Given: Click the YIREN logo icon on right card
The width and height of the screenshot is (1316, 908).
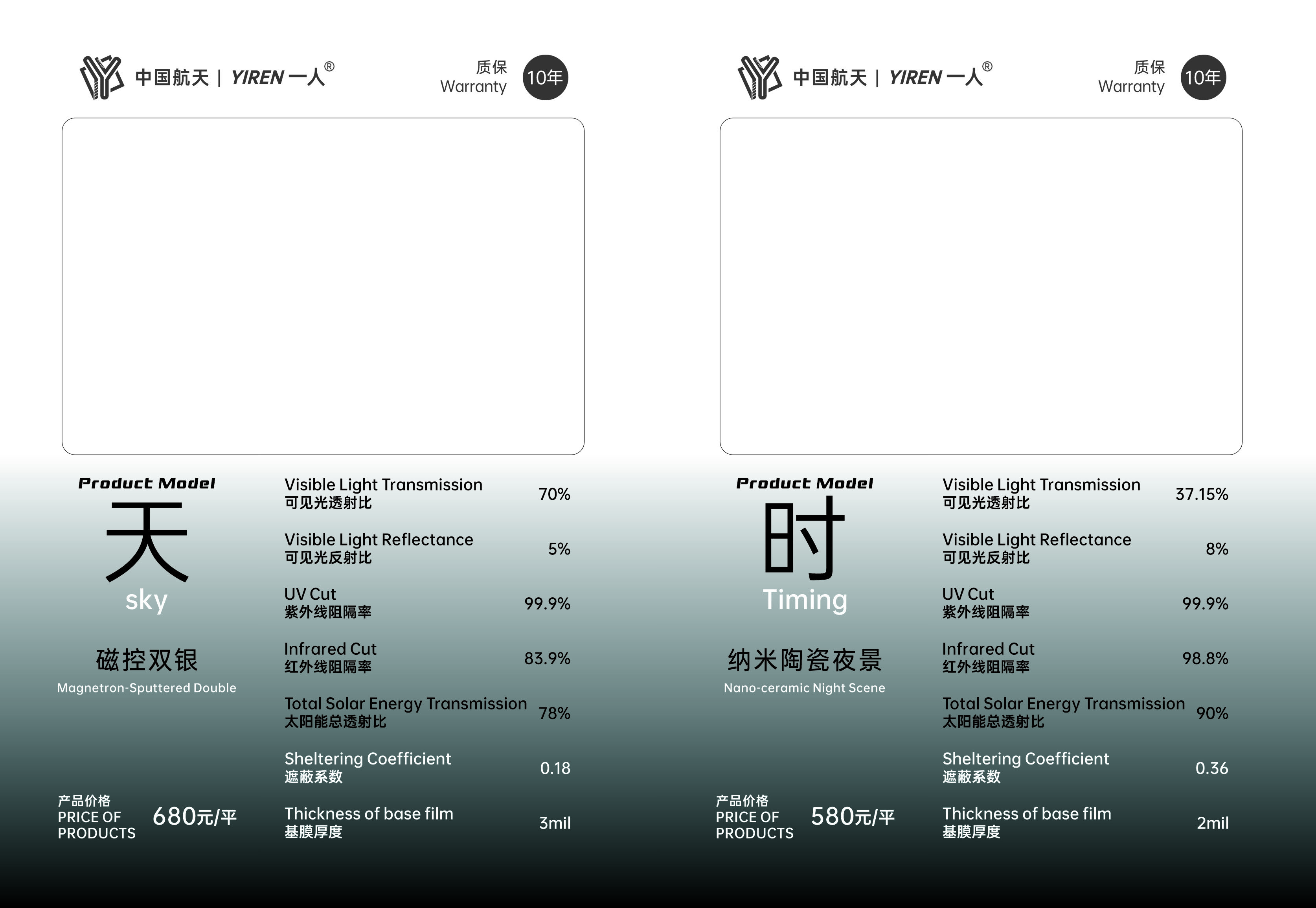Looking at the screenshot, I should (x=760, y=77).
